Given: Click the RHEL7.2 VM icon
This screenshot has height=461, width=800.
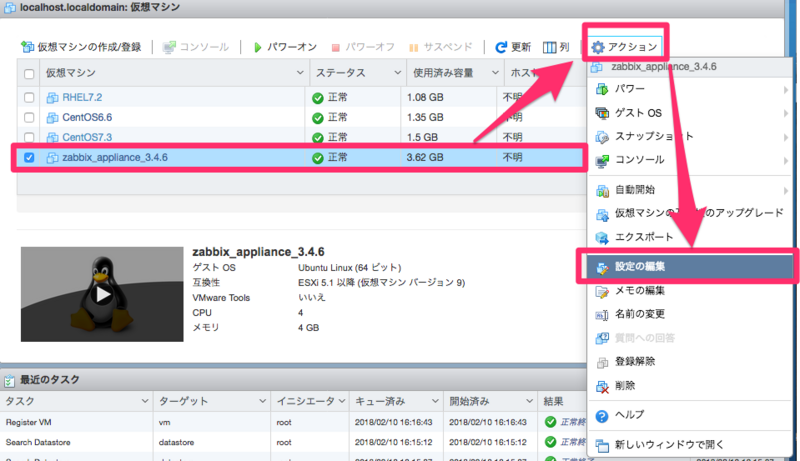Looking at the screenshot, I should [x=52, y=97].
